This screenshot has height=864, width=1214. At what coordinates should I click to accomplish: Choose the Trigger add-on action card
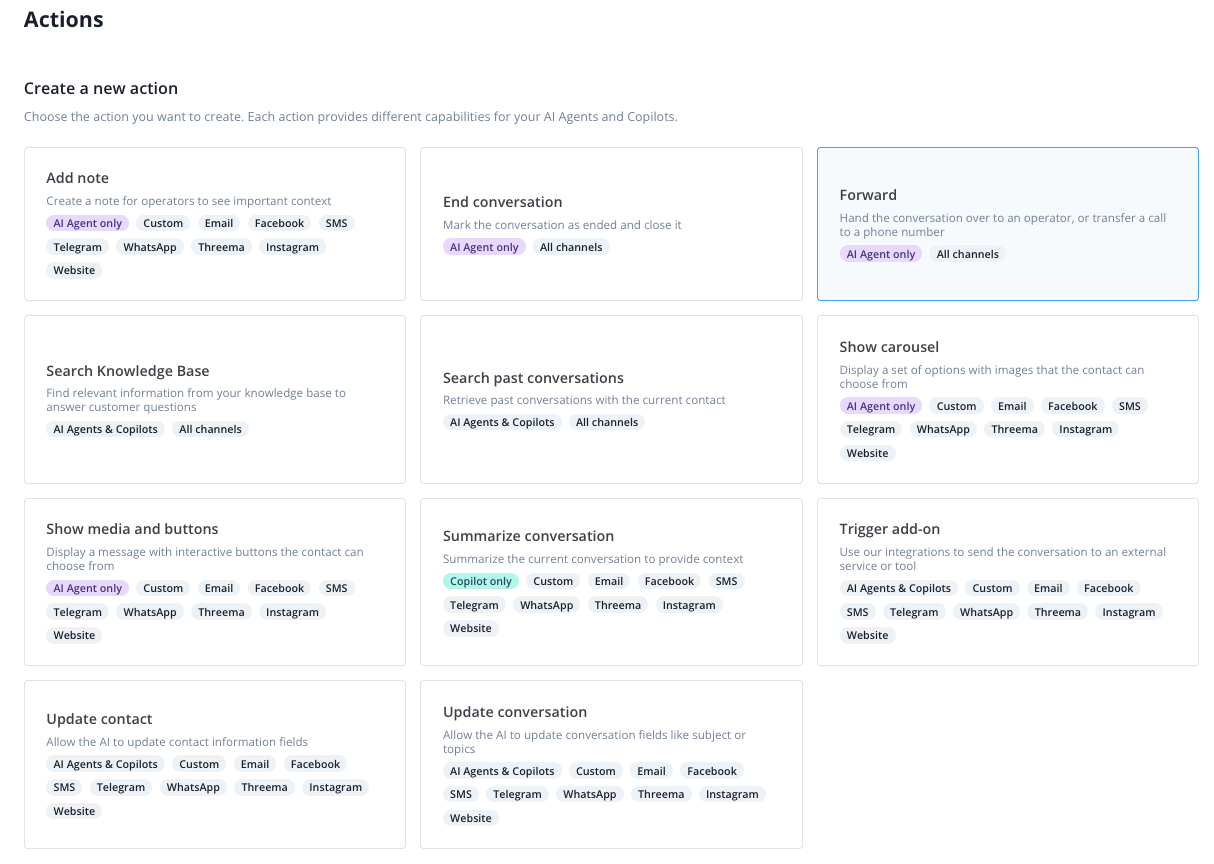click(x=1008, y=582)
